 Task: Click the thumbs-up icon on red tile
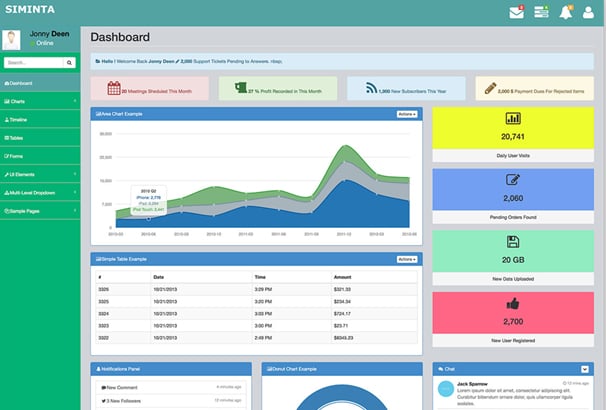(x=513, y=304)
